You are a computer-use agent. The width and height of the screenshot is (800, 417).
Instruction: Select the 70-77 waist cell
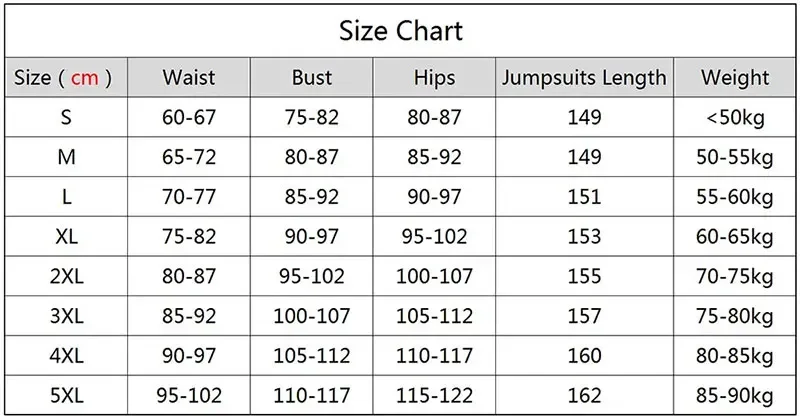point(189,197)
